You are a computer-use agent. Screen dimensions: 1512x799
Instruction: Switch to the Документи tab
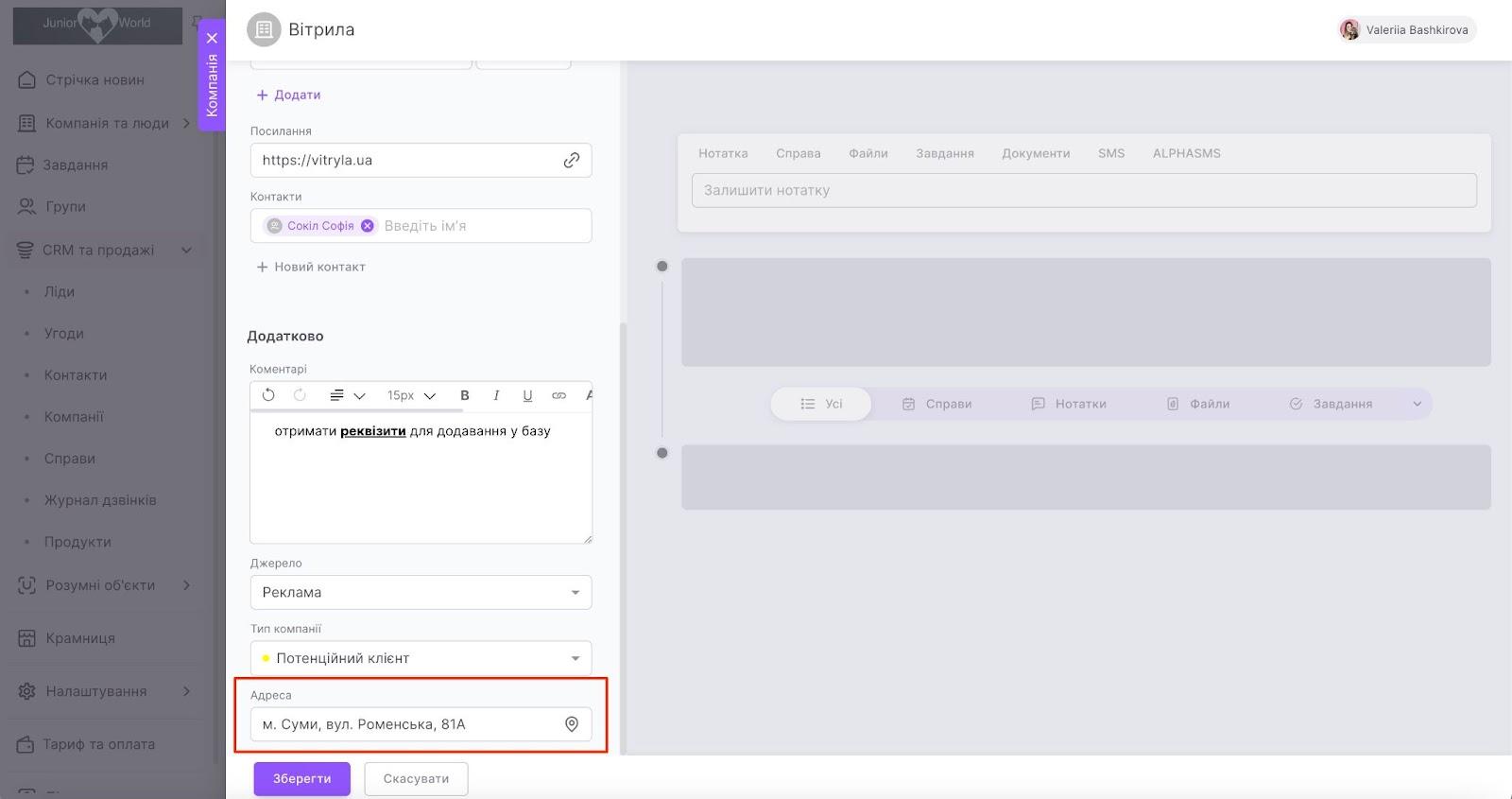(x=1036, y=153)
